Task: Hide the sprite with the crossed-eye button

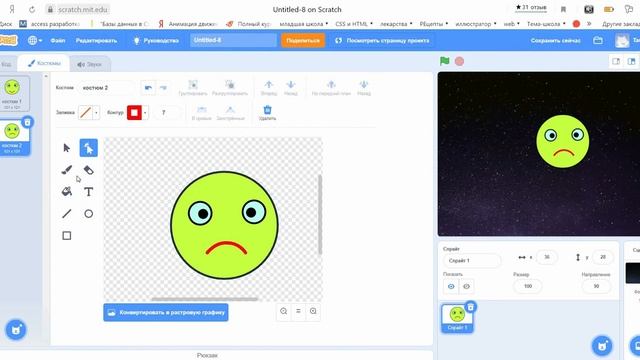Action: click(466, 287)
